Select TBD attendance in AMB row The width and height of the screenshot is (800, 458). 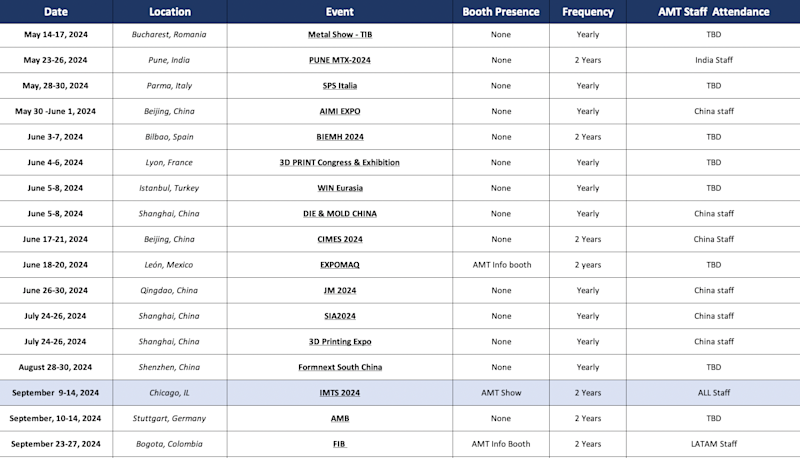(713, 418)
